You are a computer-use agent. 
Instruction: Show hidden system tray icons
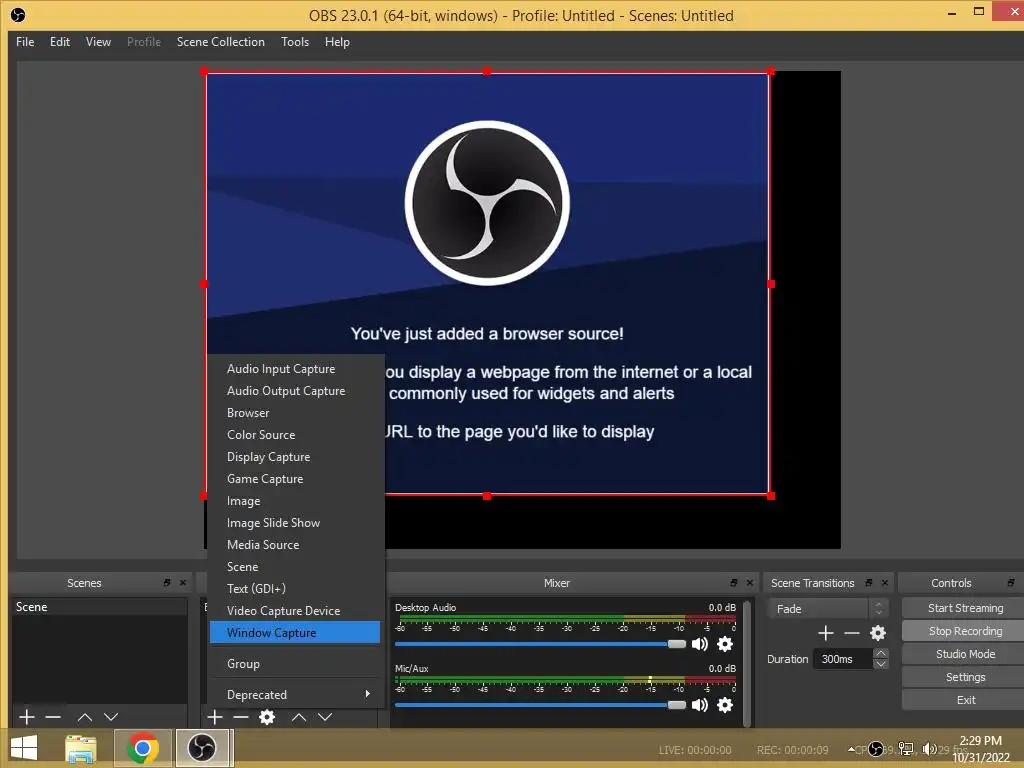point(851,750)
